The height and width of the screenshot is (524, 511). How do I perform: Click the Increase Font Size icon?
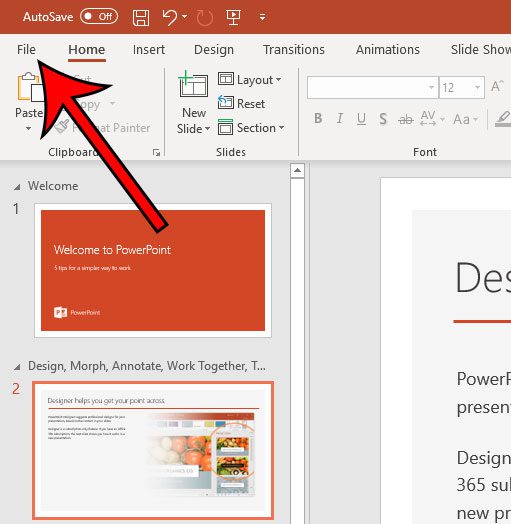(497, 87)
